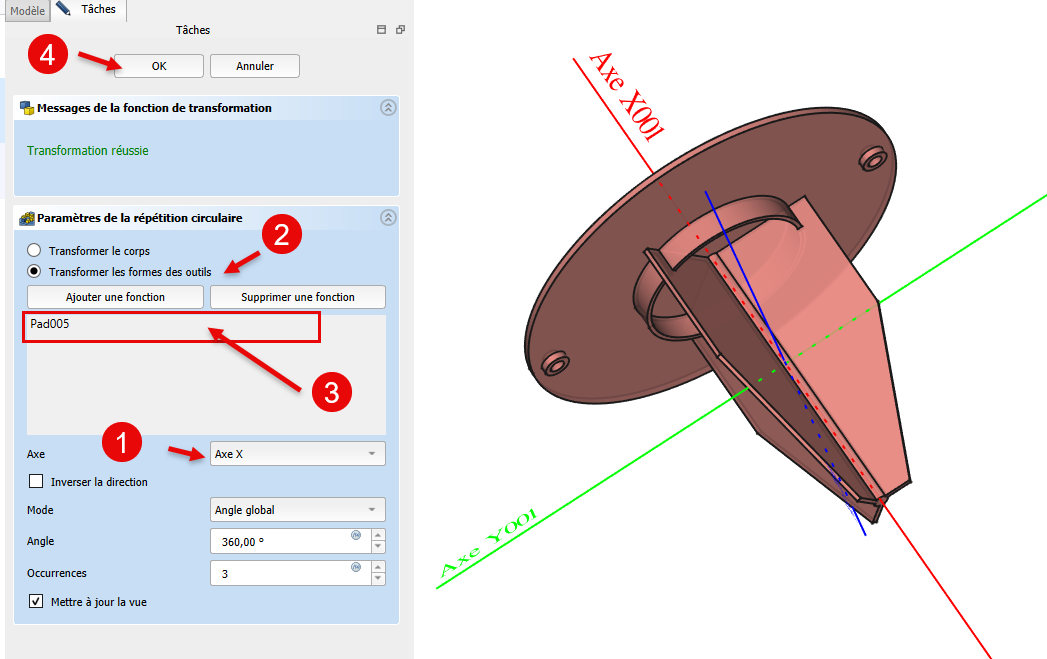This screenshot has width=1047, height=659.
Task: Click the circular pattern parameters icon
Action: (x=27, y=218)
